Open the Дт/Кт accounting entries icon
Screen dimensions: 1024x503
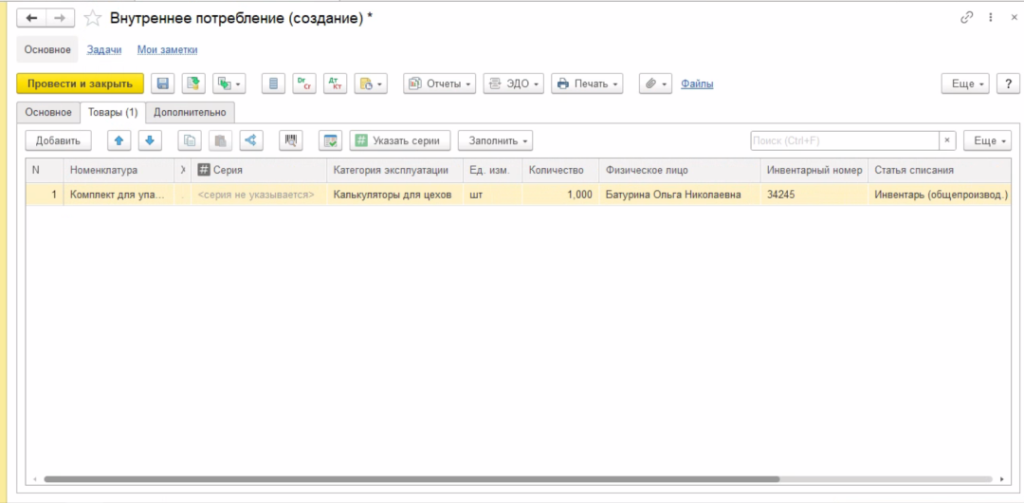(335, 84)
